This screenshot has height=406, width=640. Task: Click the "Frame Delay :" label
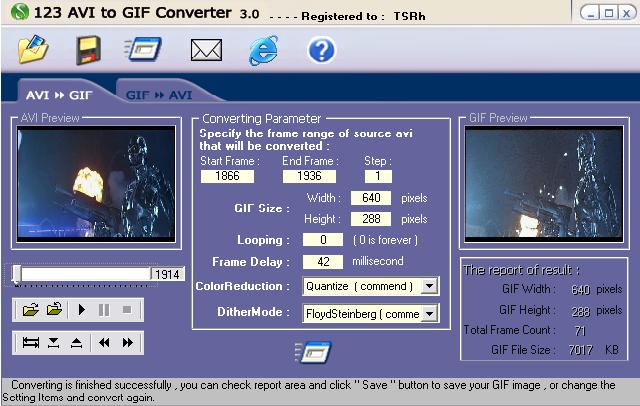[251, 262]
